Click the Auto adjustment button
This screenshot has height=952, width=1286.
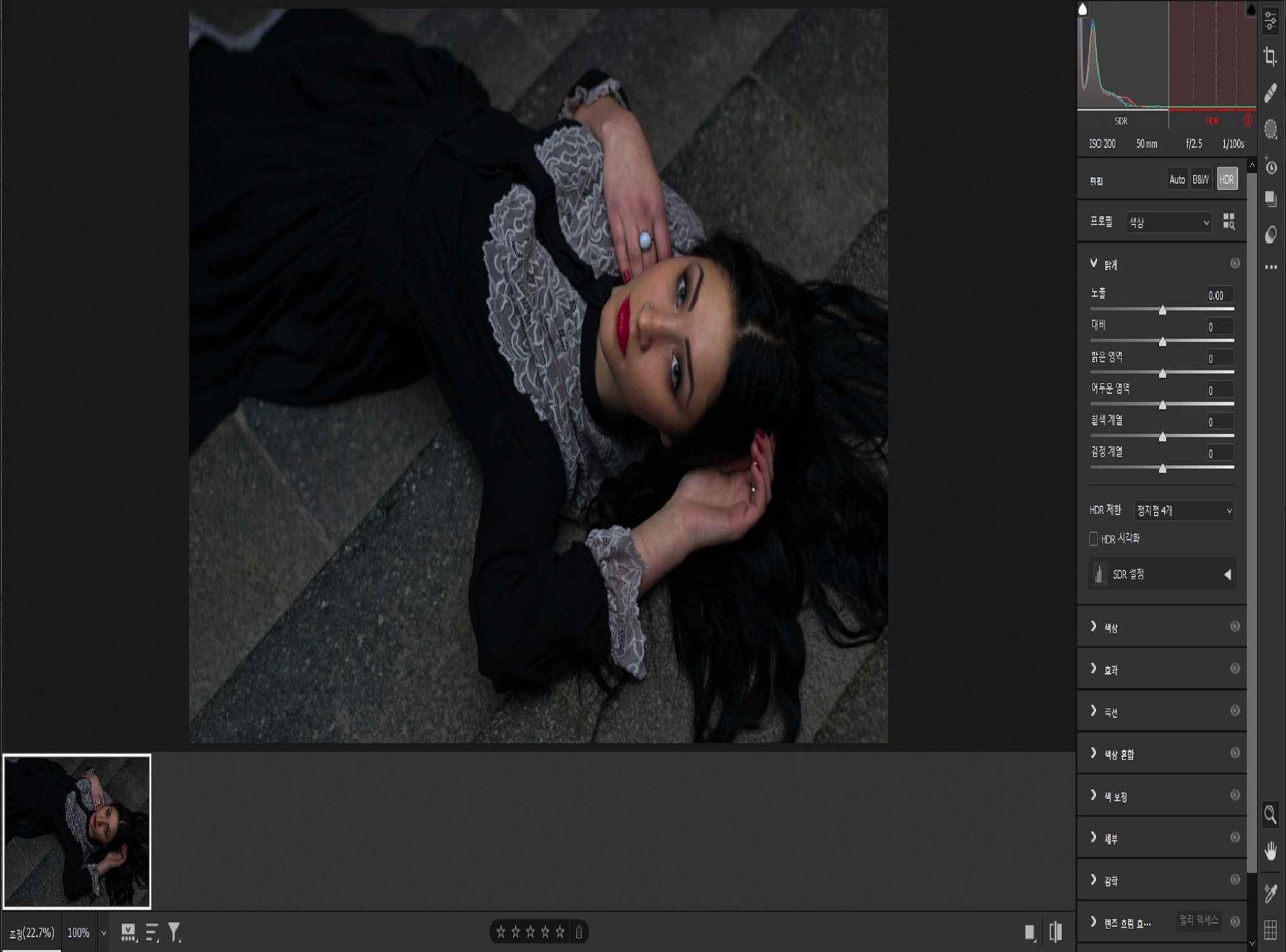[1177, 179]
